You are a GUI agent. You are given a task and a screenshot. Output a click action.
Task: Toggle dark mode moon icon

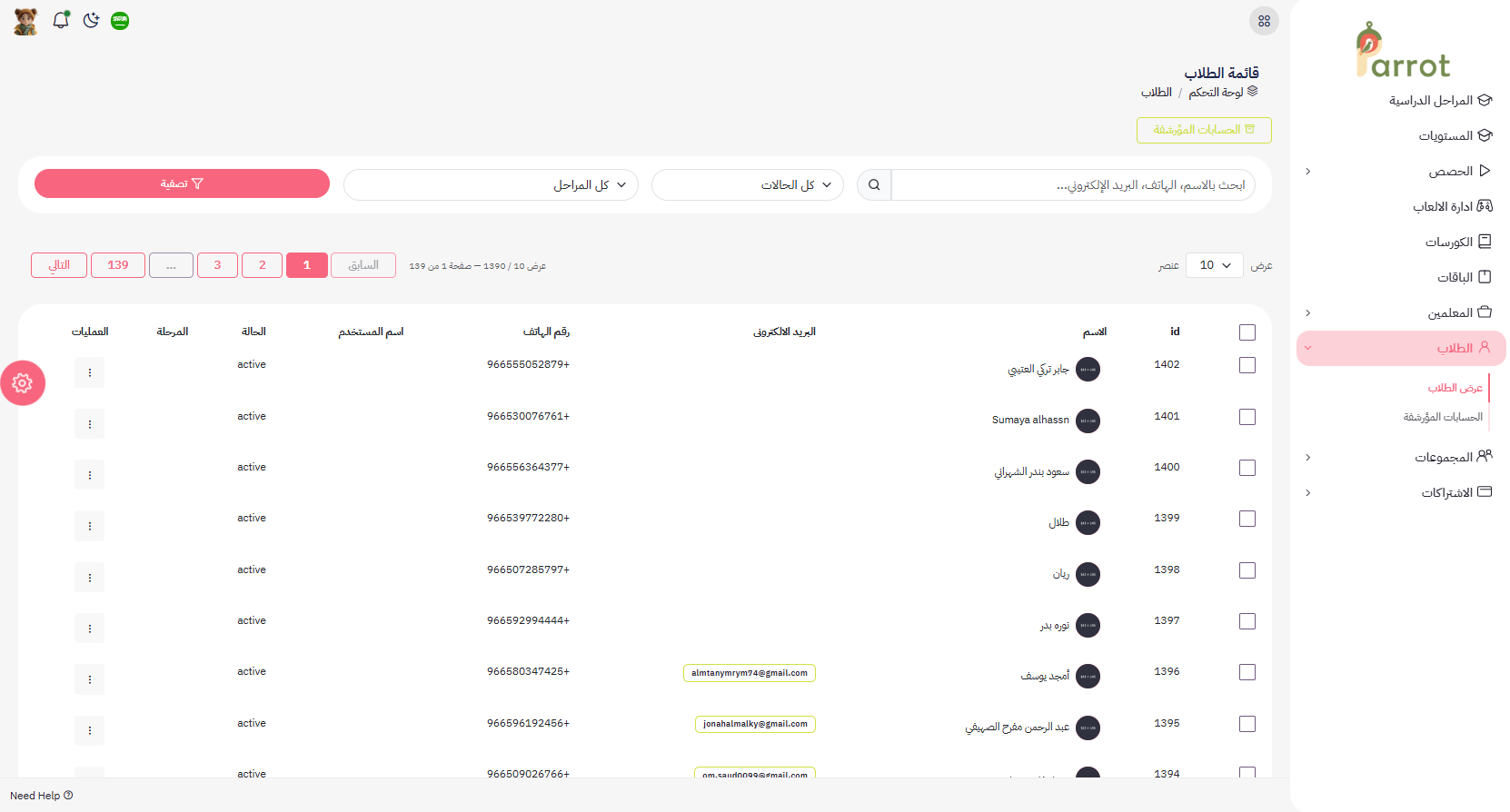[91, 20]
